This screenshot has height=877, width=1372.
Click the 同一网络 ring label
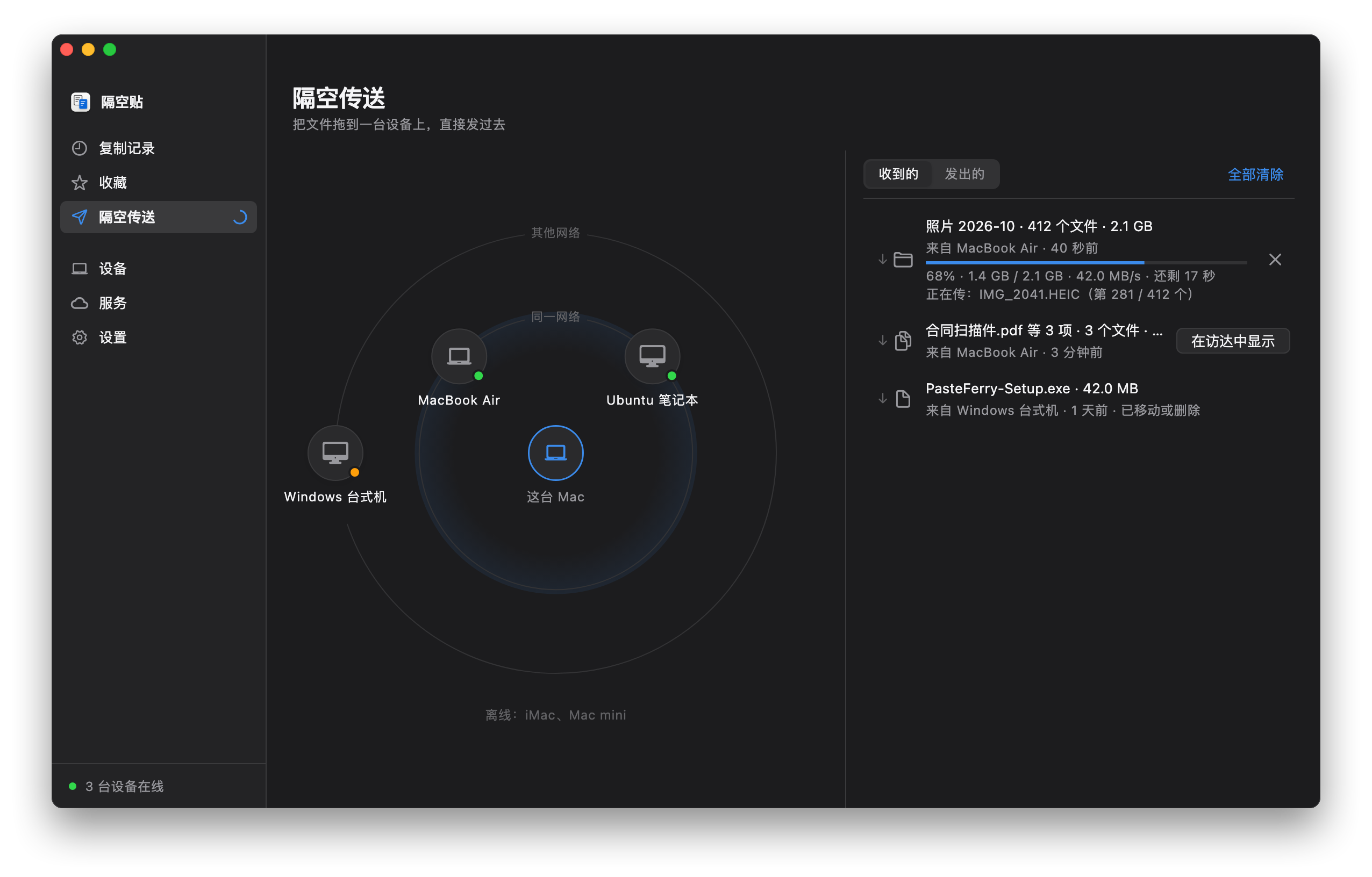point(555,317)
